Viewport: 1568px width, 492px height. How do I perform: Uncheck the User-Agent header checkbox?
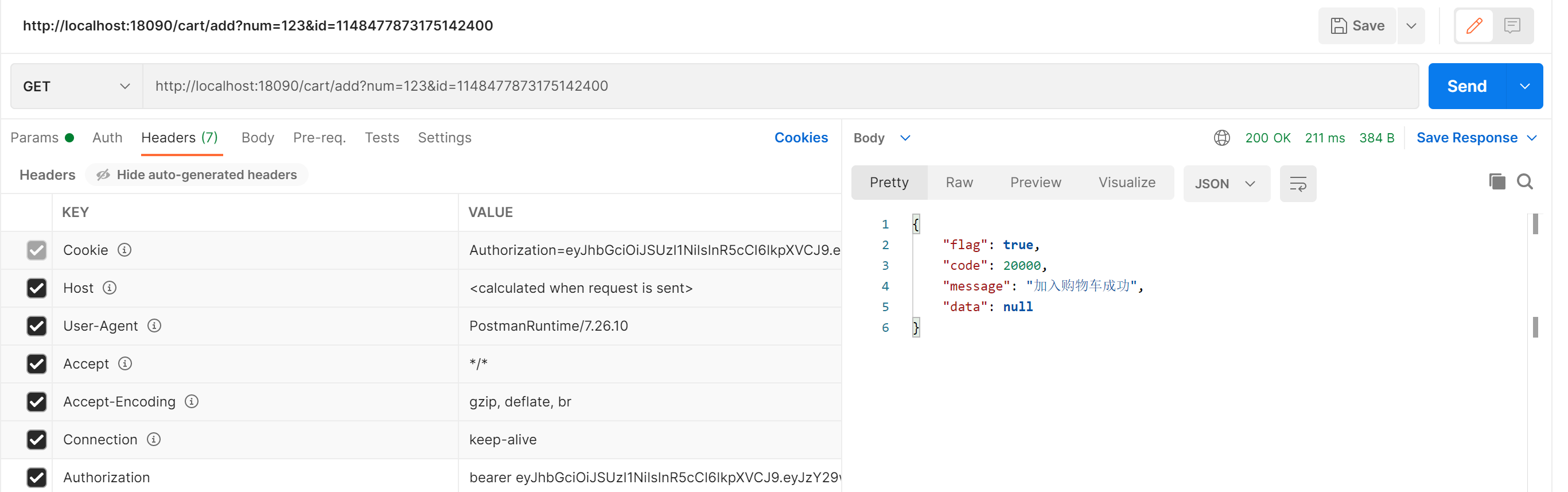(37, 326)
